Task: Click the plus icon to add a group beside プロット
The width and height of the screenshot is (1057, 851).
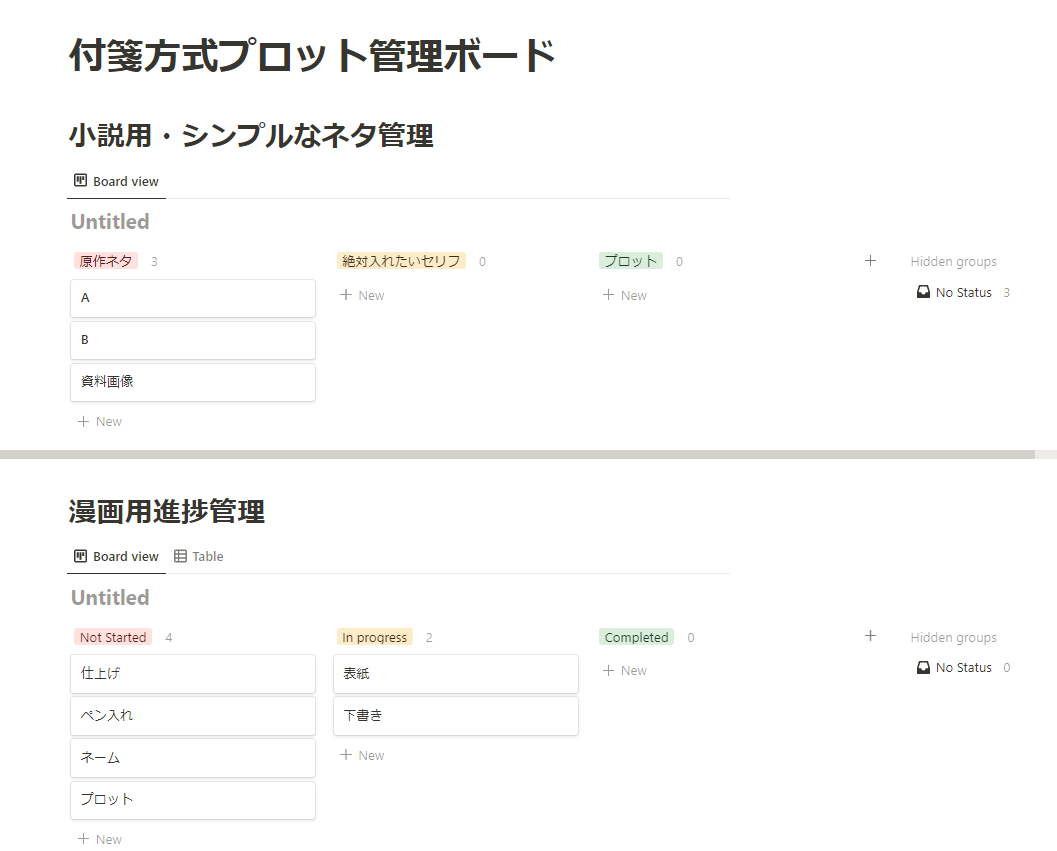Action: pyautogui.click(x=870, y=260)
